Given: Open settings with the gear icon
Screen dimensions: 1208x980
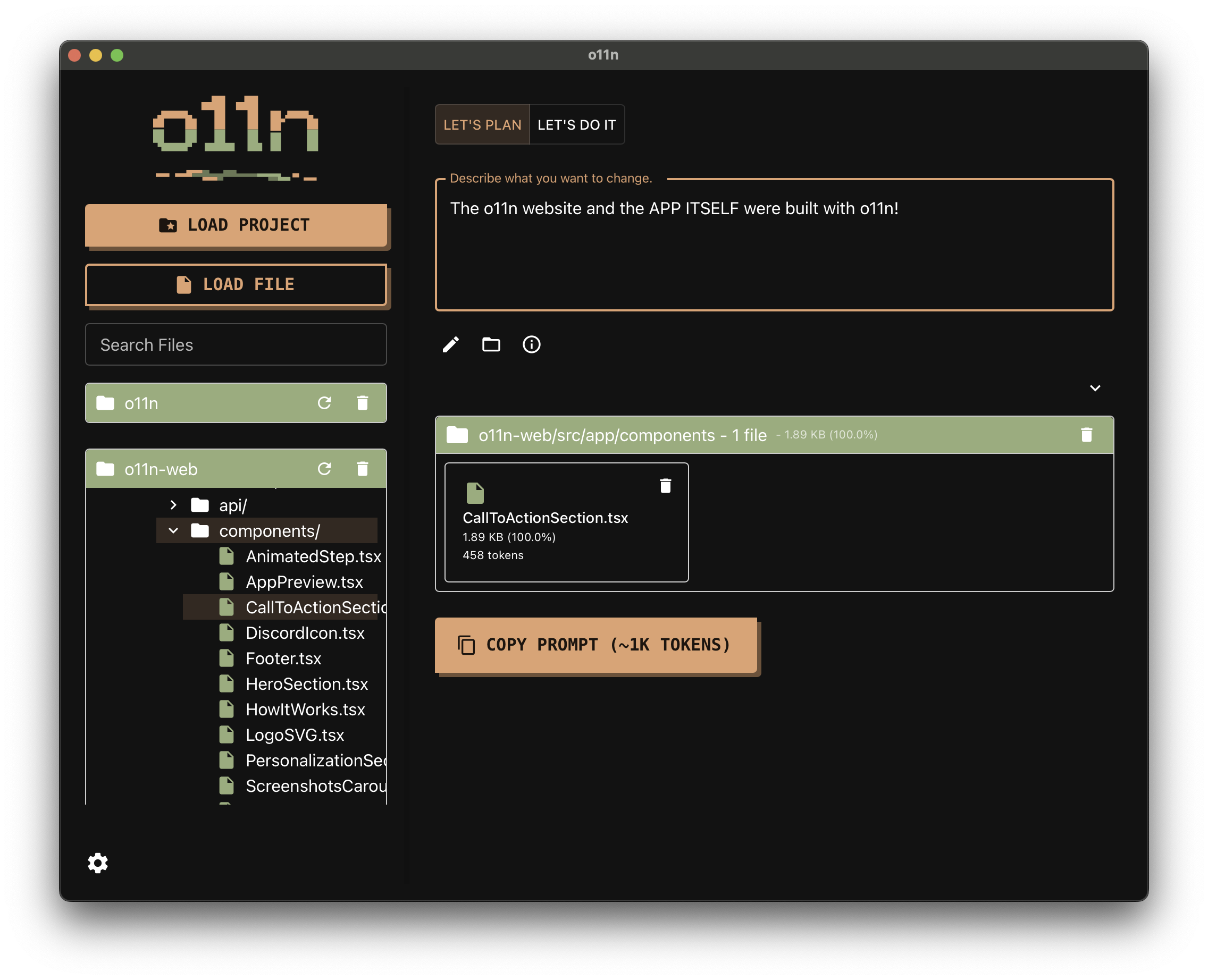Looking at the screenshot, I should pyautogui.click(x=98, y=863).
